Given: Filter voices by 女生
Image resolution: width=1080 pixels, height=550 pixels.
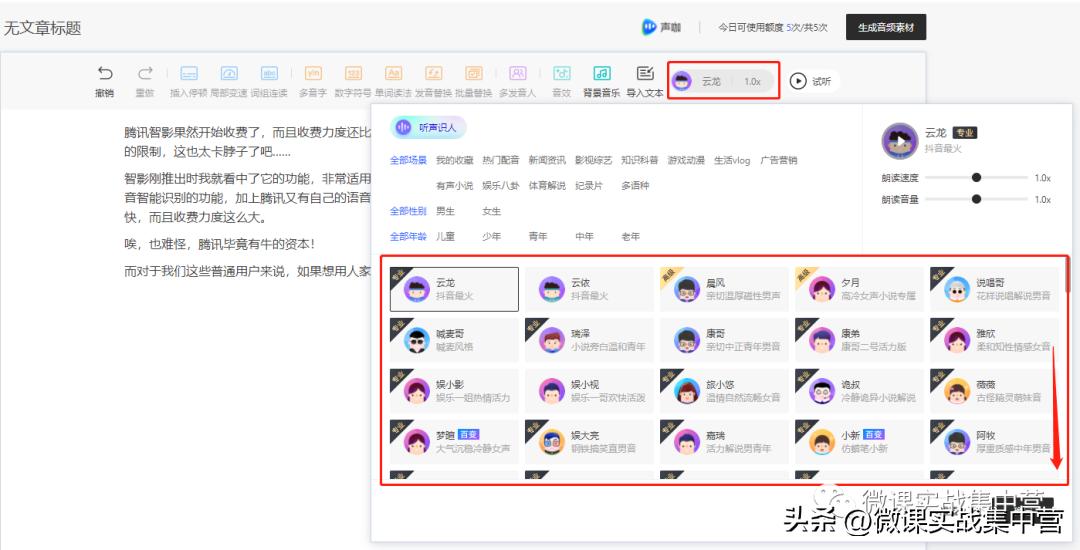Looking at the screenshot, I should pos(492,211).
